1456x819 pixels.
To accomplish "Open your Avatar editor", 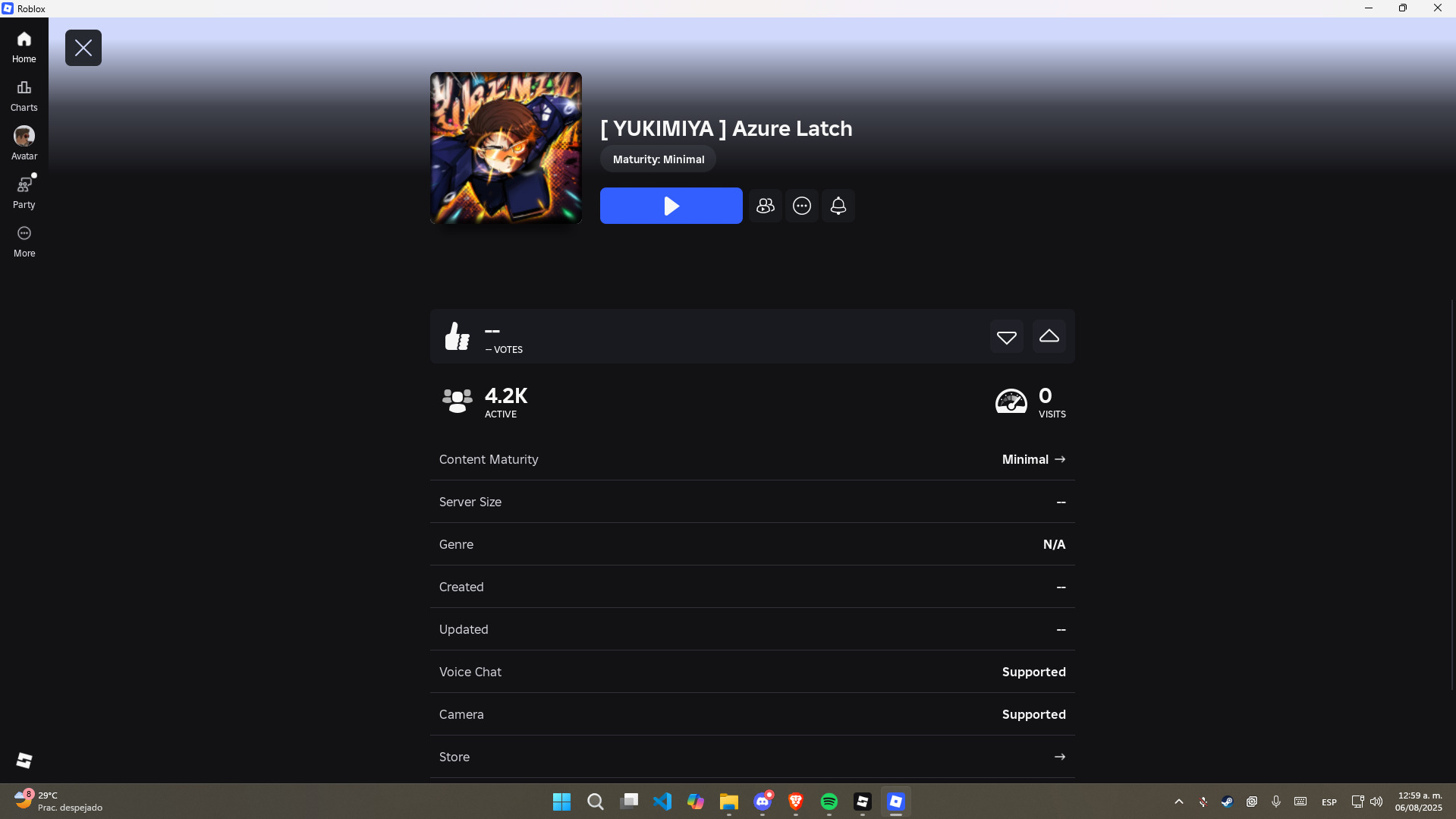I will (x=24, y=143).
